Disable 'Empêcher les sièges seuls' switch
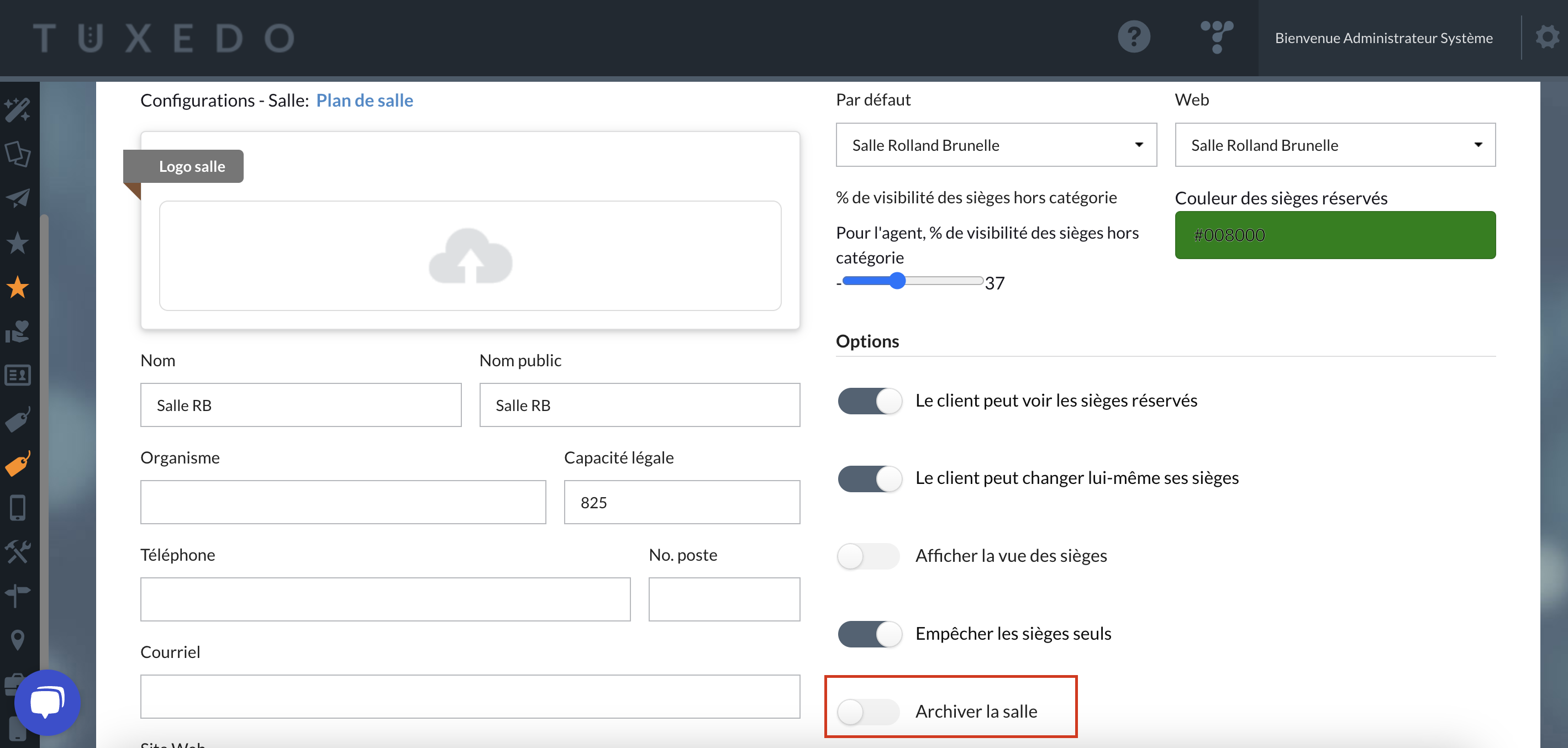The width and height of the screenshot is (1568, 748). [x=869, y=634]
